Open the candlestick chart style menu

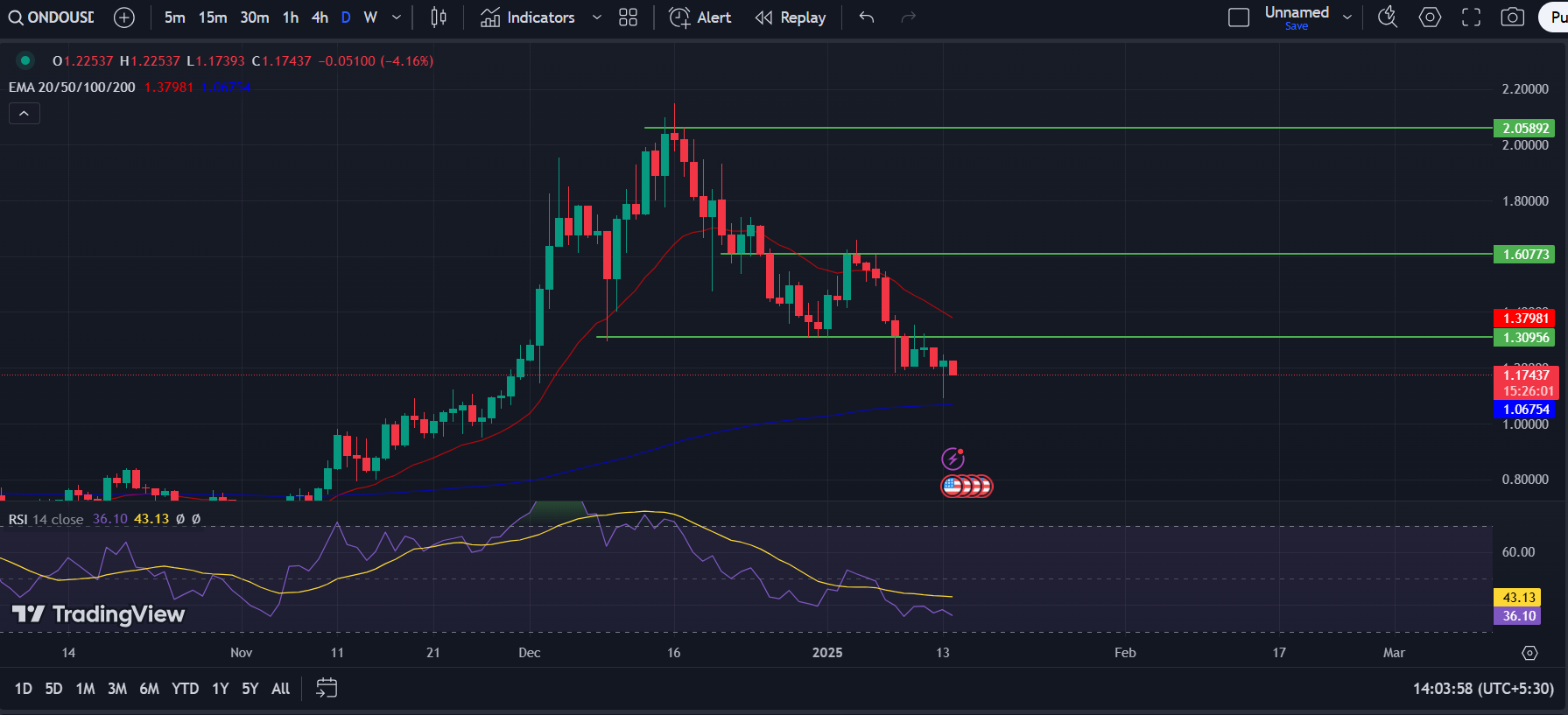point(439,18)
